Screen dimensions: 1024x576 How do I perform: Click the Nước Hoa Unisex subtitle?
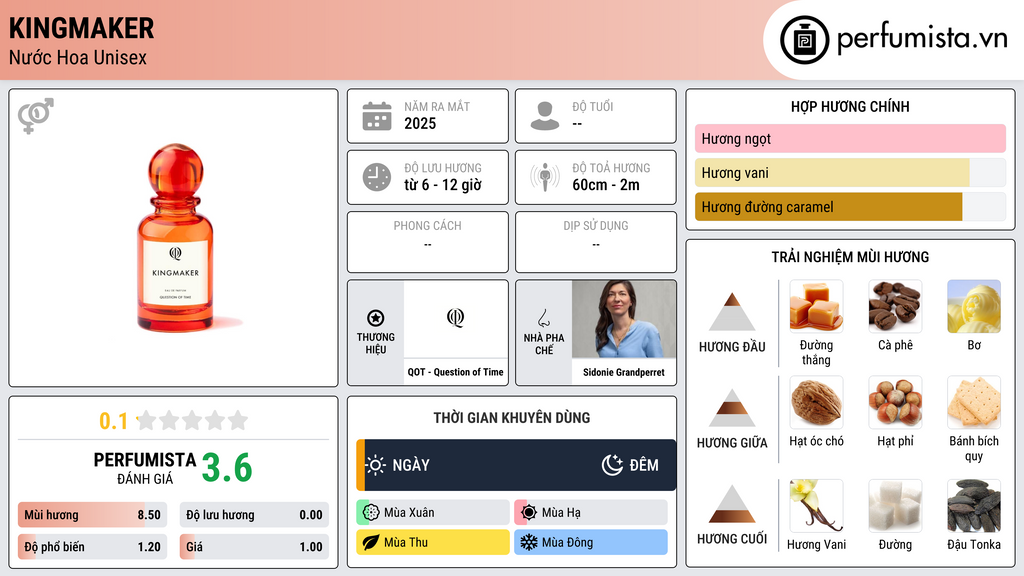[78, 57]
